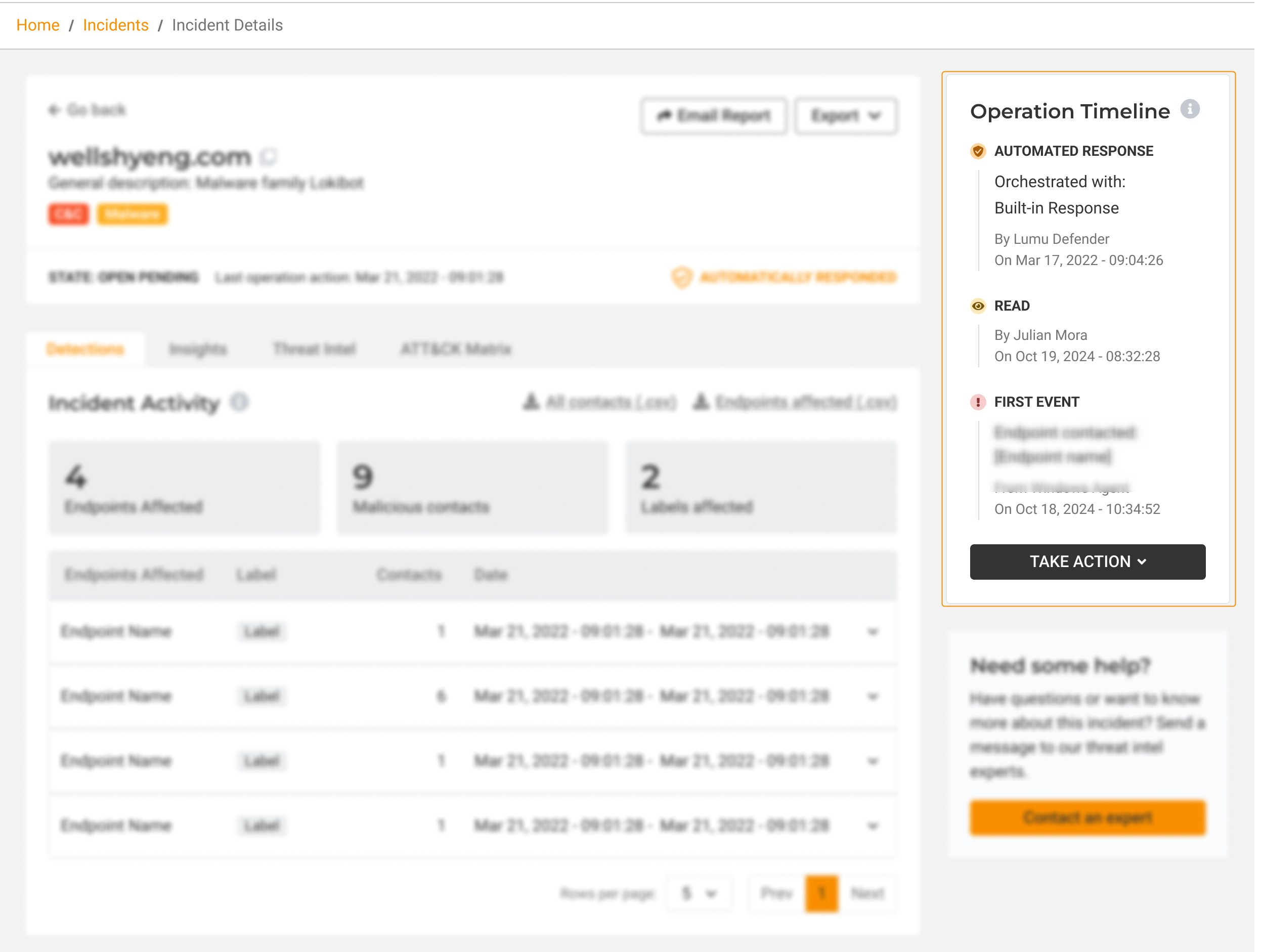Open the Threat Intel tab
The height and width of the screenshot is (952, 1261).
click(x=314, y=349)
